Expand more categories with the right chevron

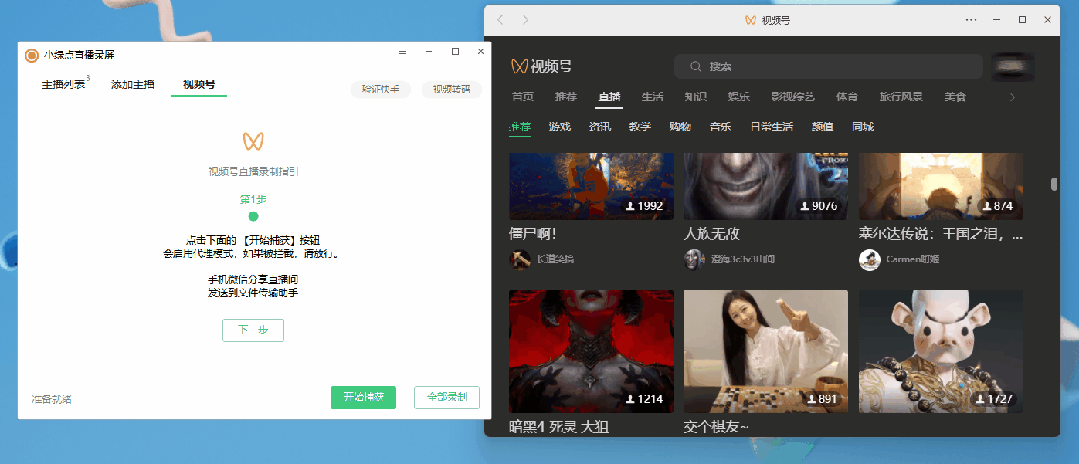coord(1012,97)
